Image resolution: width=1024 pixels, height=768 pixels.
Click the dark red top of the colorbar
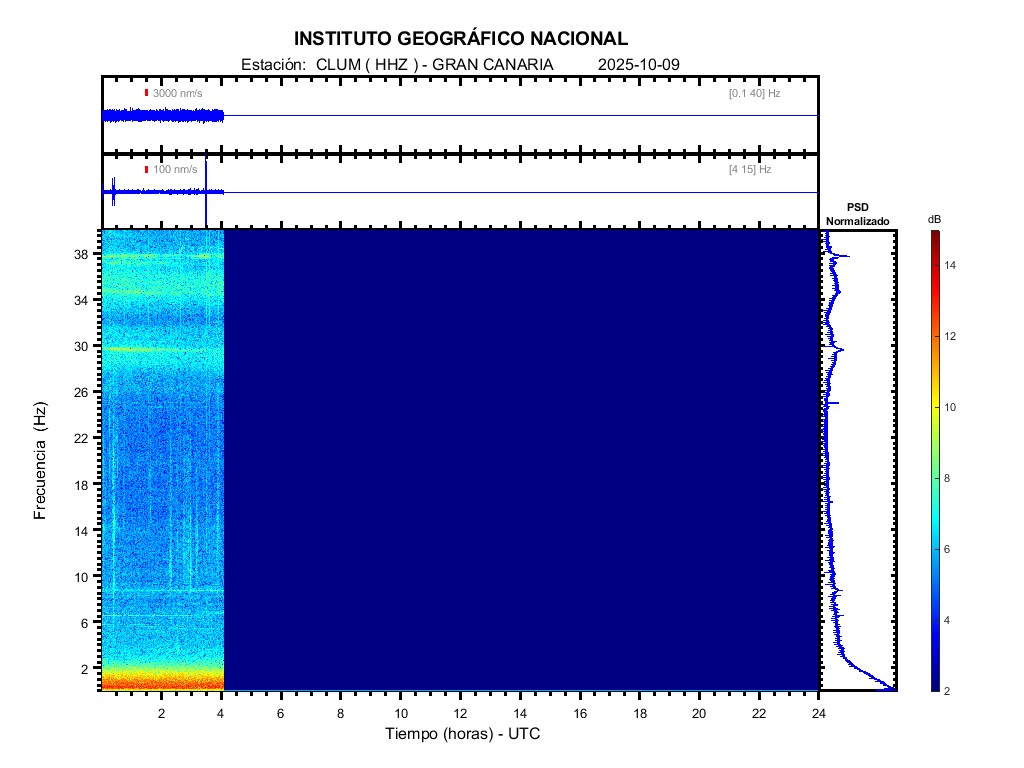pyautogui.click(x=934, y=236)
